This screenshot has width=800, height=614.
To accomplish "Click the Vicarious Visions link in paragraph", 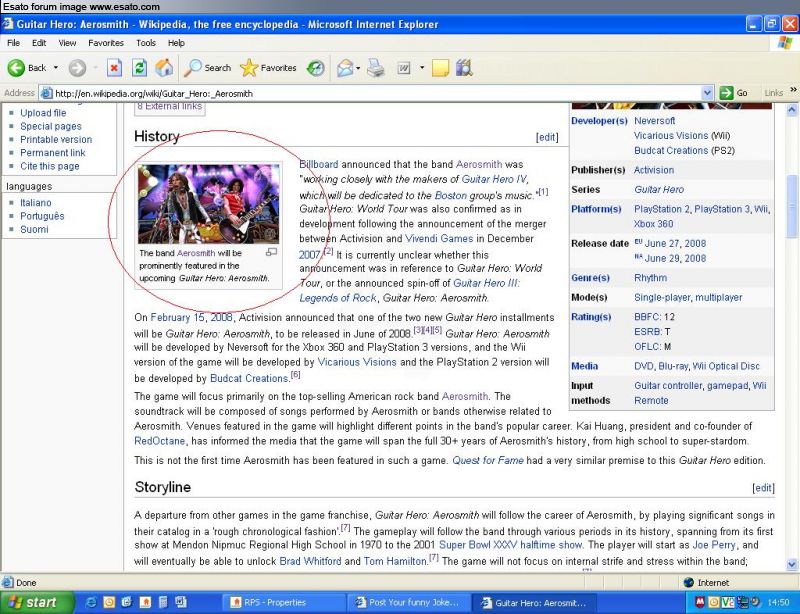I will tap(357, 362).
